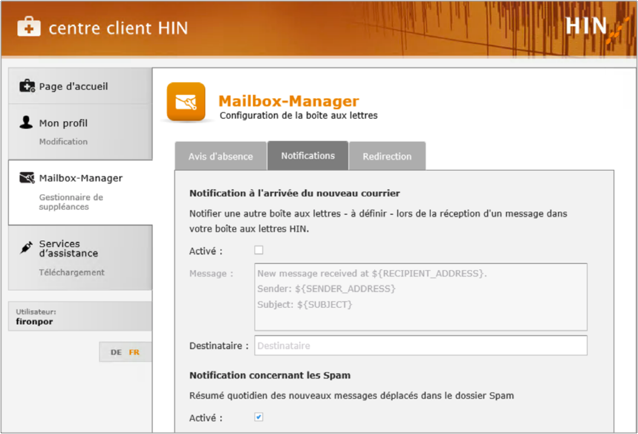Viewport: 638px width, 434px height.
Task: Click the syringe icon beside Services d'assistance
Action: point(26,247)
